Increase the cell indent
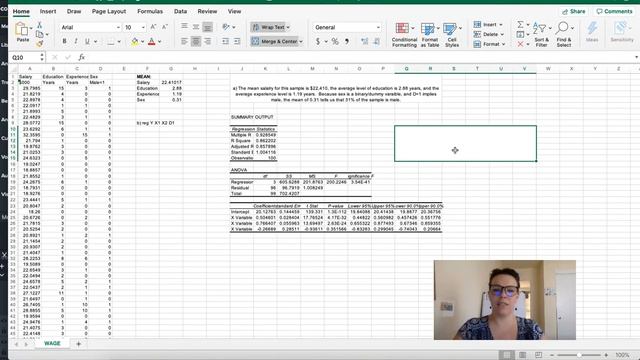This screenshot has width=640, height=360. pyautogui.click(x=237, y=41)
